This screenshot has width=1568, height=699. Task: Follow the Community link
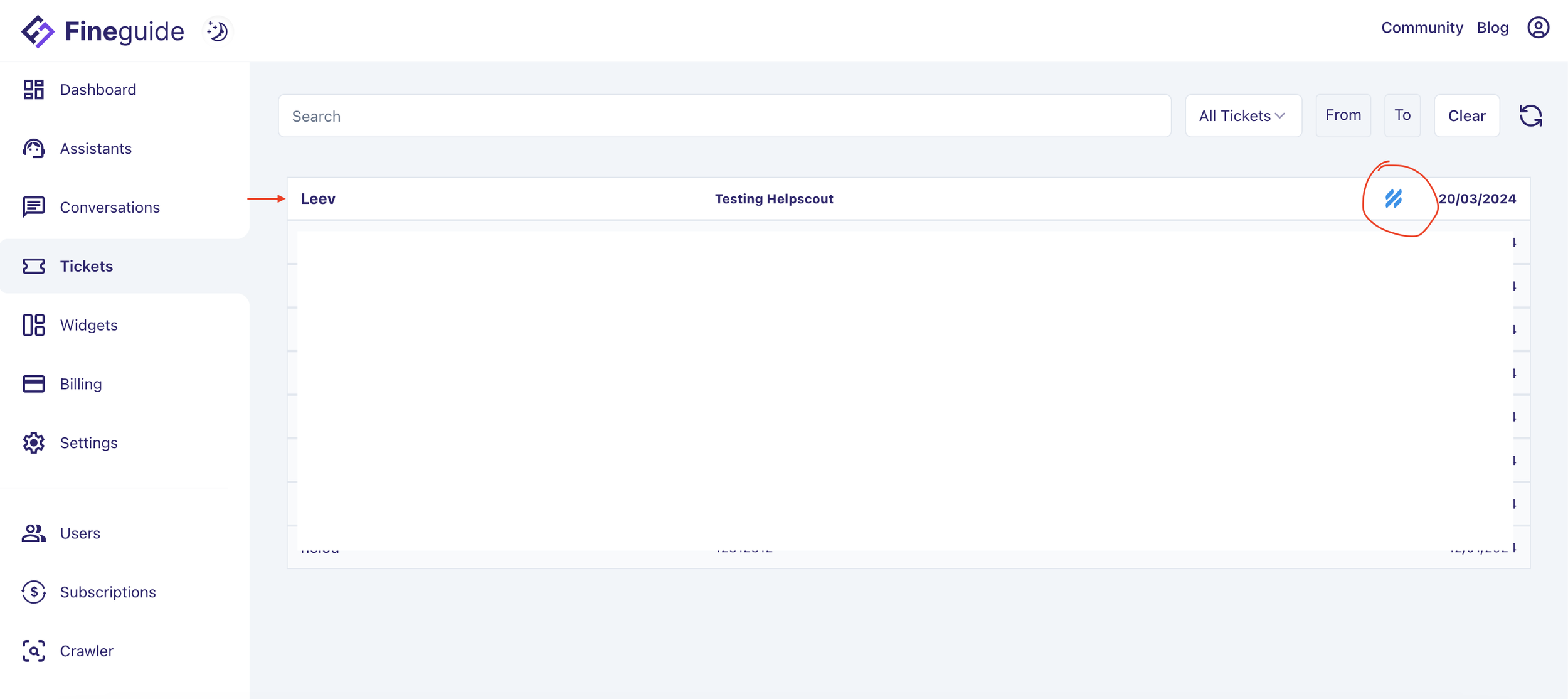click(1421, 28)
